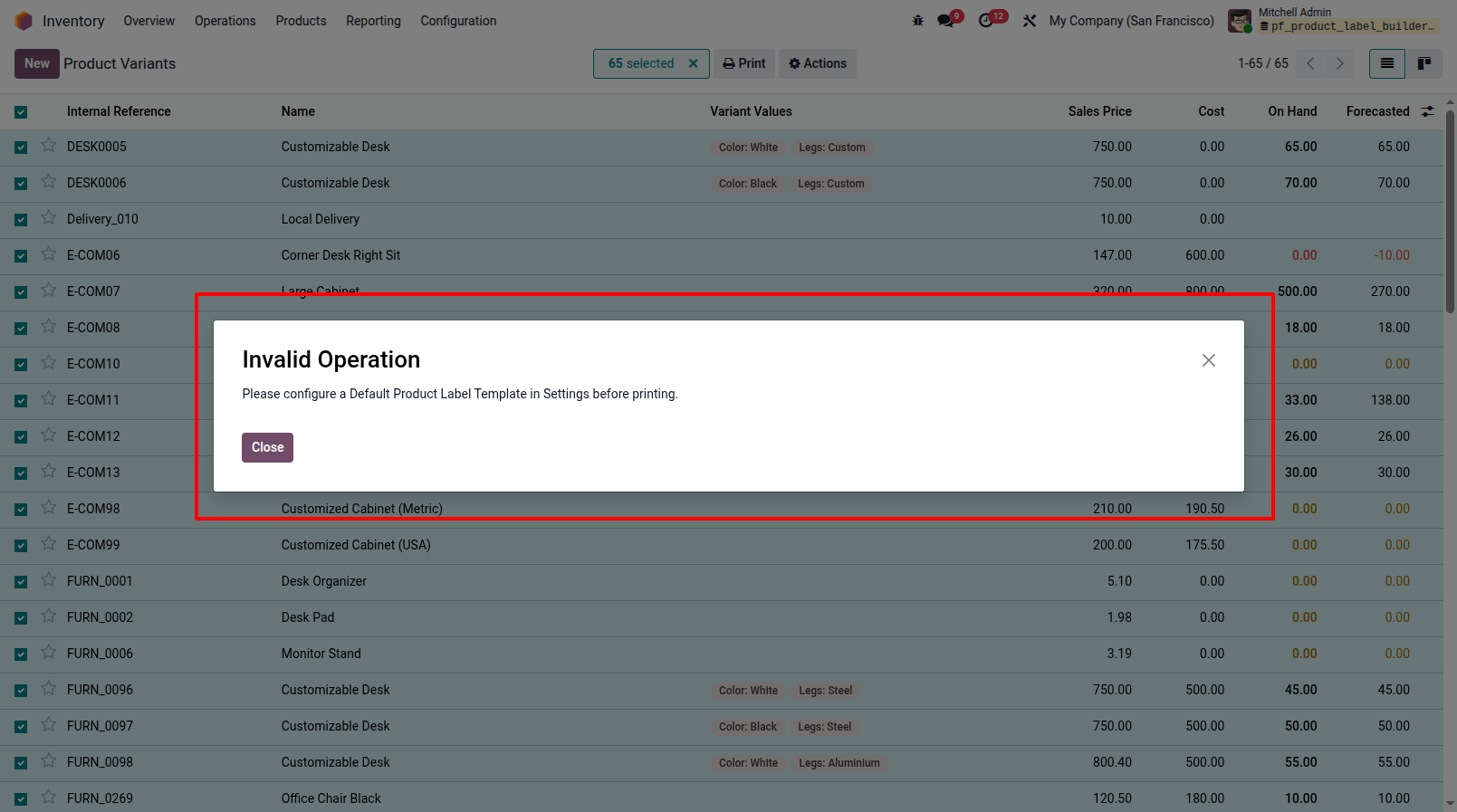The width and height of the screenshot is (1457, 812).
Task: Mark Delivery_010 as favorite
Action: click(49, 218)
